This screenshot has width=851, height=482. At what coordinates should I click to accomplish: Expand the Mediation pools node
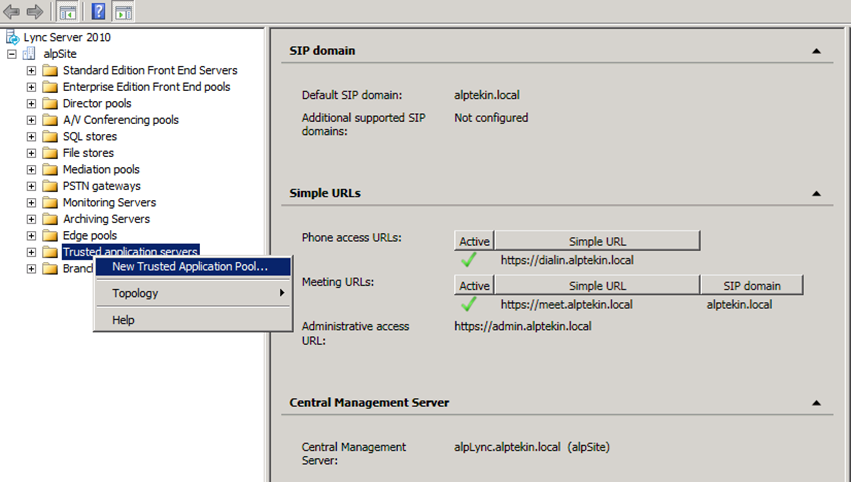point(31,170)
